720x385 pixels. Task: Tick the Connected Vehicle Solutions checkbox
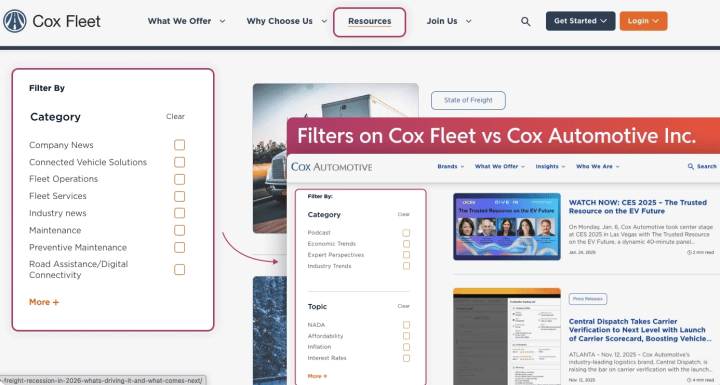(180, 162)
